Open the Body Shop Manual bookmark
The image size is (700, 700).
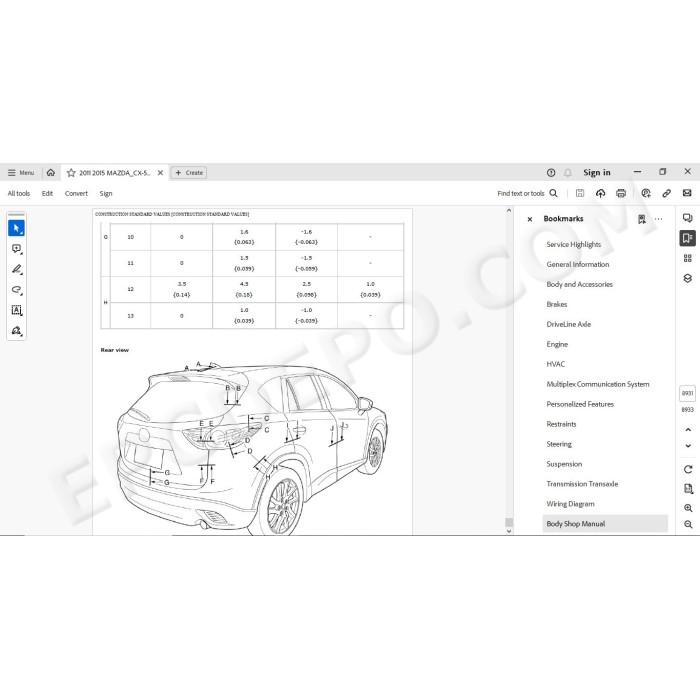click(605, 524)
